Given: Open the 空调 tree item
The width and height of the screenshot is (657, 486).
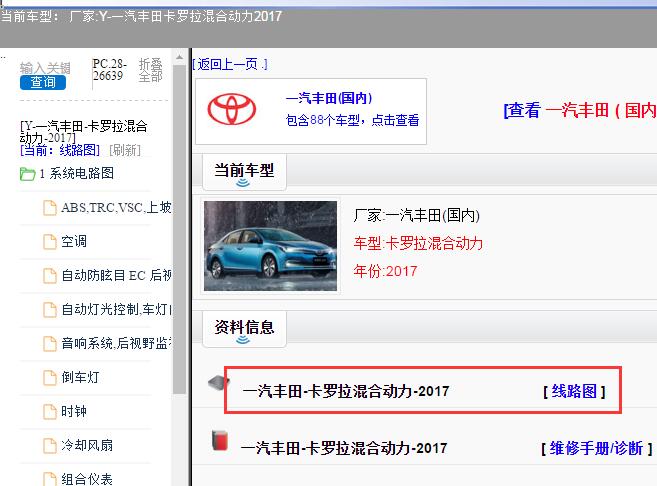Looking at the screenshot, I should pos(74,242).
